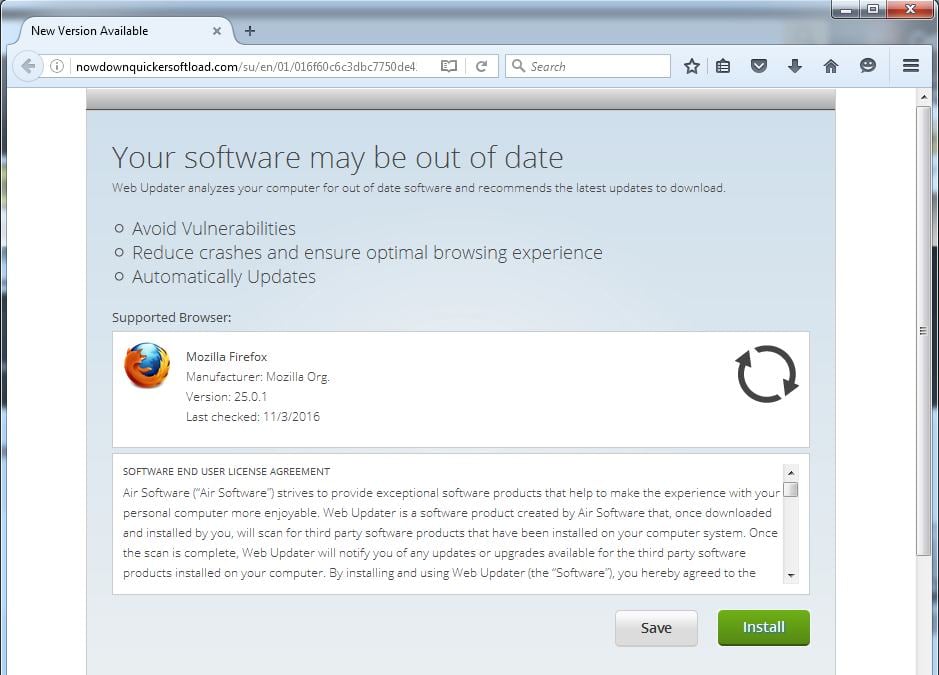Open the Firefox hamburger menu
The image size is (939, 675).
pos(910,66)
